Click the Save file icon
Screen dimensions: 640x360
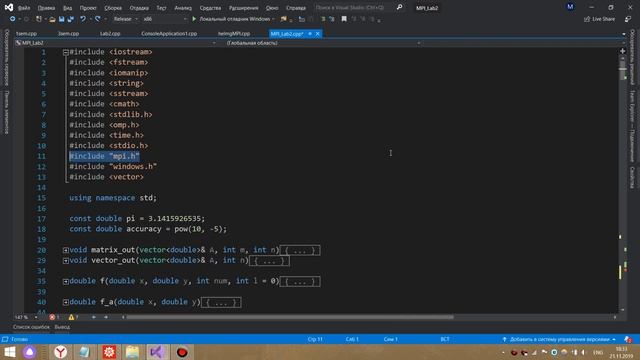61,19
